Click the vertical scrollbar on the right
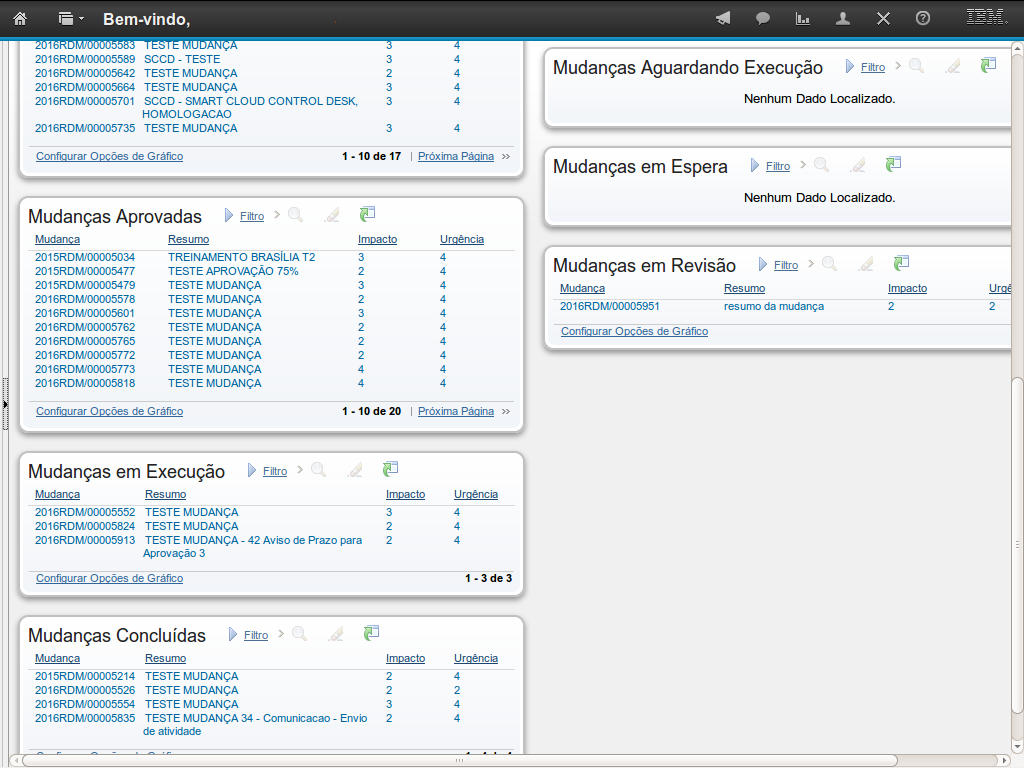1024x768 pixels. coord(1017,450)
